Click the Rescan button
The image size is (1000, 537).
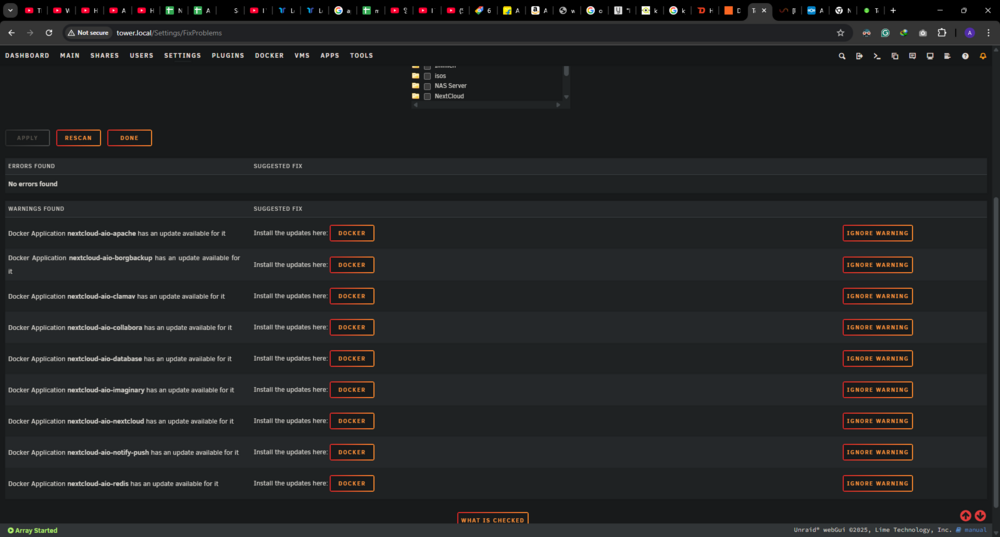[78, 138]
